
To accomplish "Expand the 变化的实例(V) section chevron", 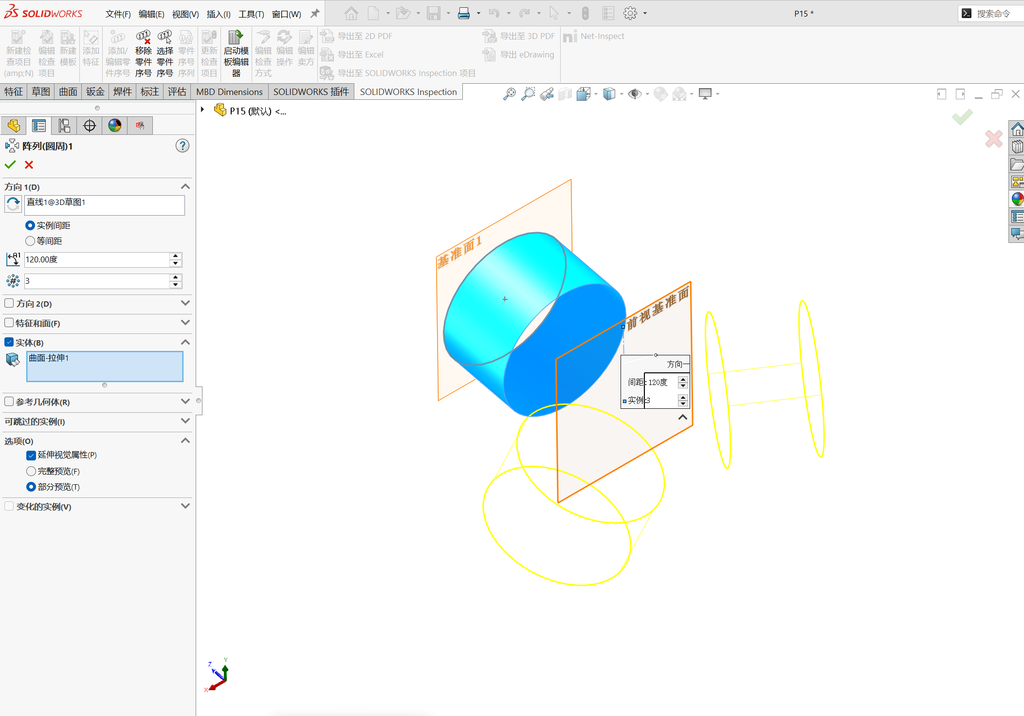I will point(185,506).
